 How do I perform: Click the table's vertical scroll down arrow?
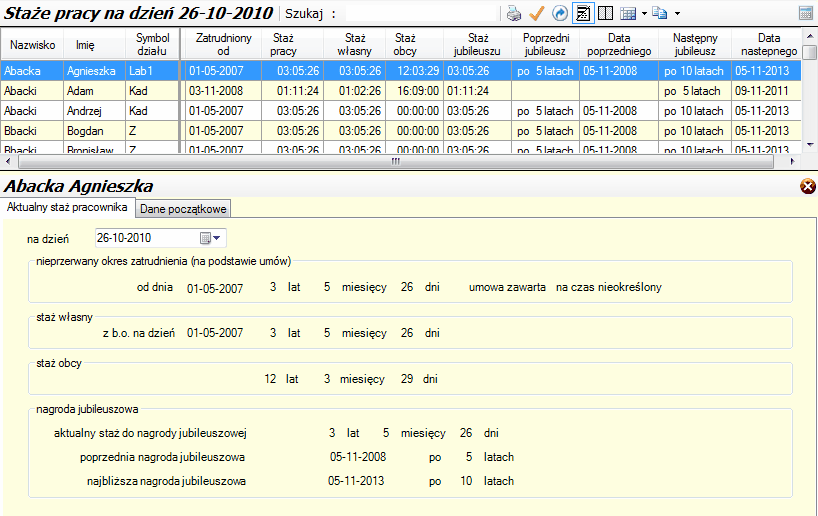(x=810, y=145)
